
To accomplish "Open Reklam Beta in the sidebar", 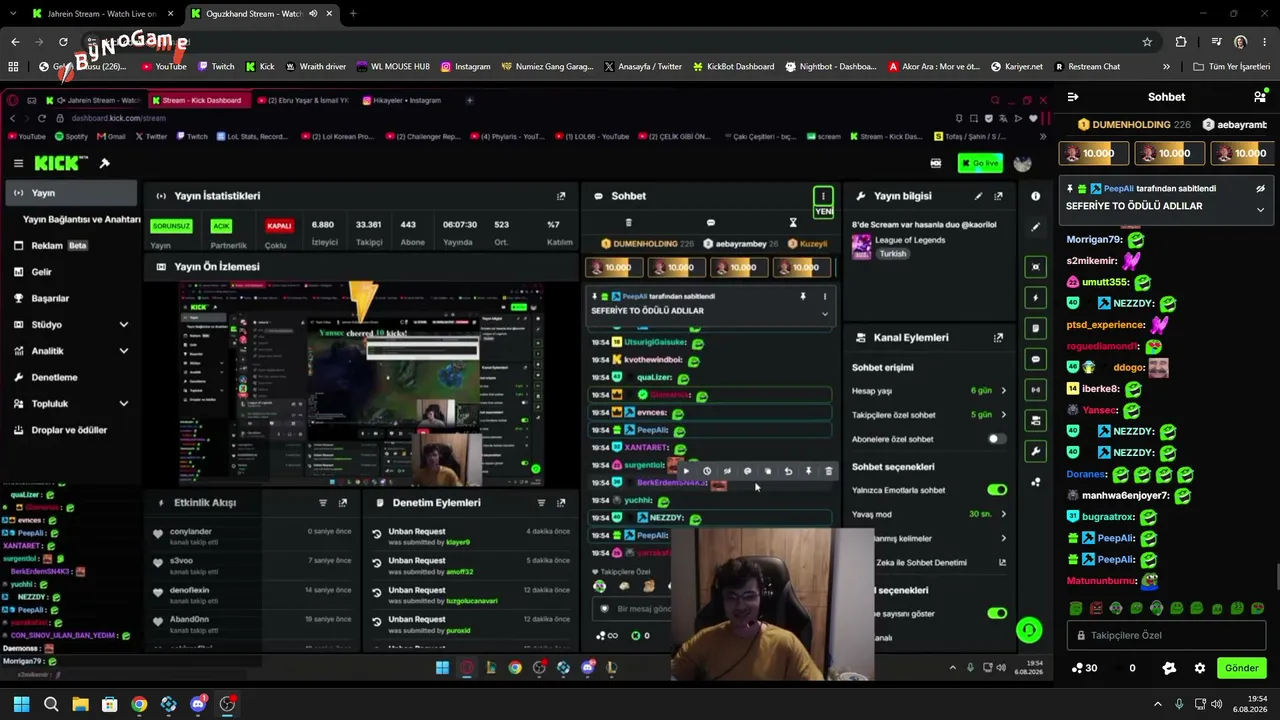I will [x=72, y=245].
